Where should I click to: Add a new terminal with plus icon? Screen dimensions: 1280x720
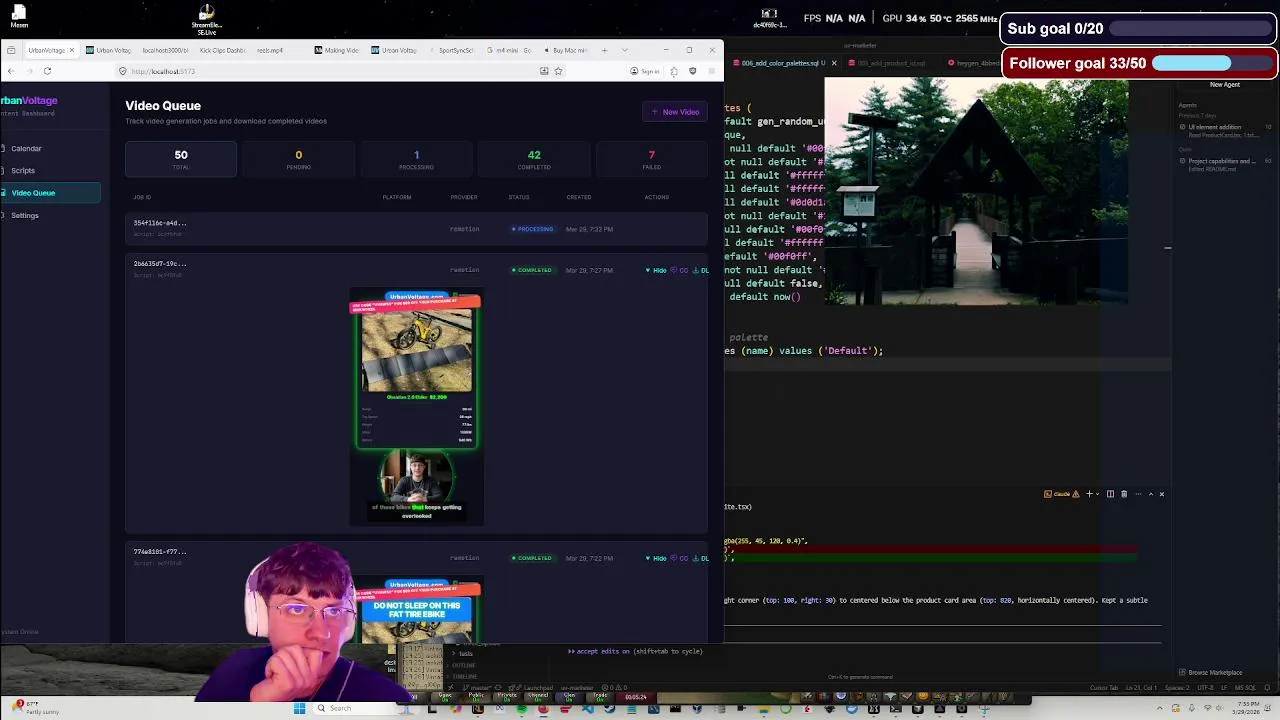click(x=1089, y=494)
